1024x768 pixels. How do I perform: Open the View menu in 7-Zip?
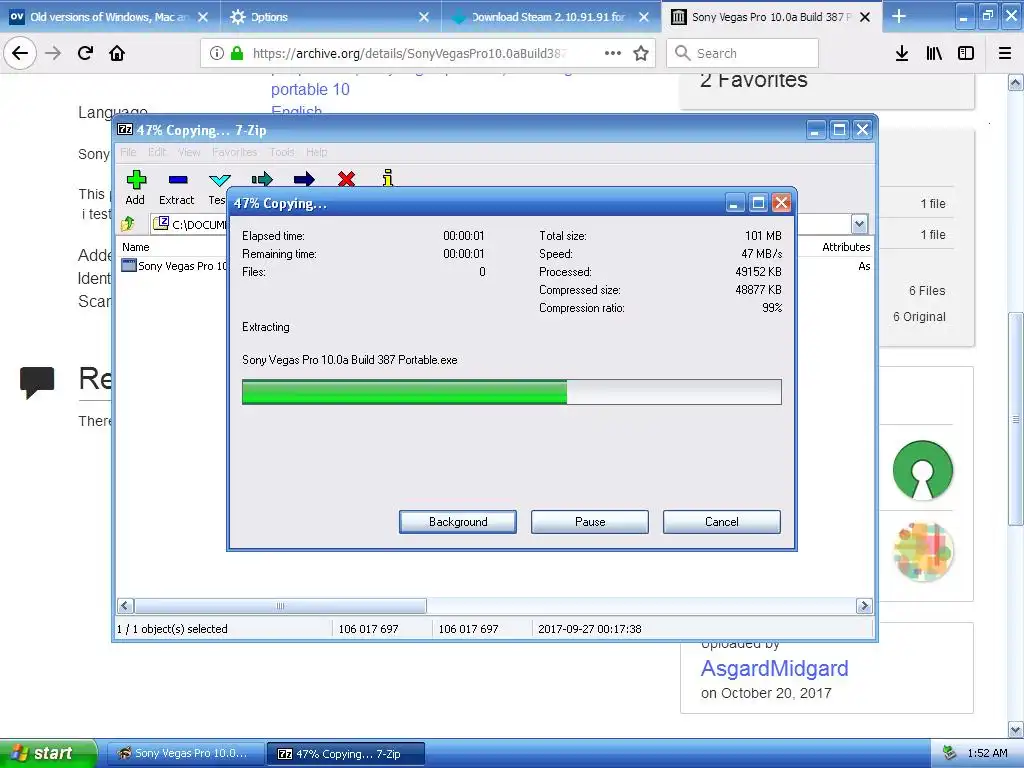(189, 152)
